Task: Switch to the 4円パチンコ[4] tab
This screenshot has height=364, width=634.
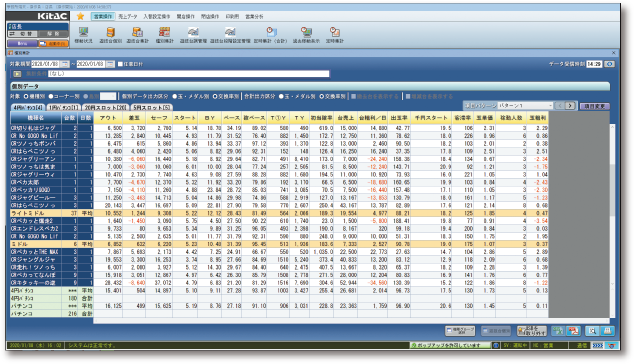Action: coord(28,108)
